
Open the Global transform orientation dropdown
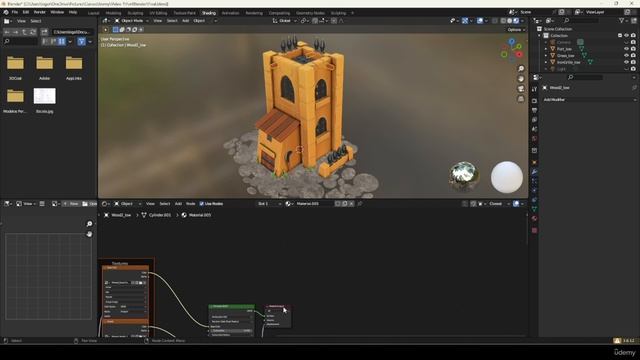coord(284,21)
